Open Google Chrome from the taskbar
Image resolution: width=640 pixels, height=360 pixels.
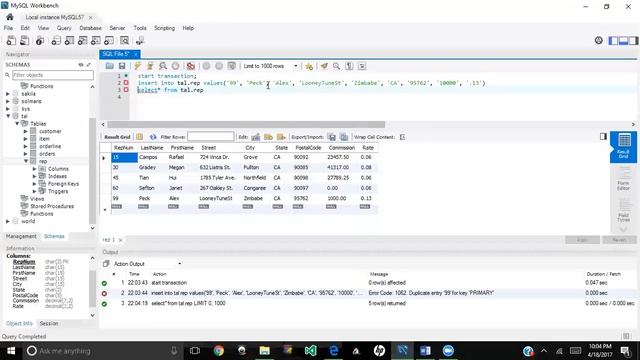(219, 351)
